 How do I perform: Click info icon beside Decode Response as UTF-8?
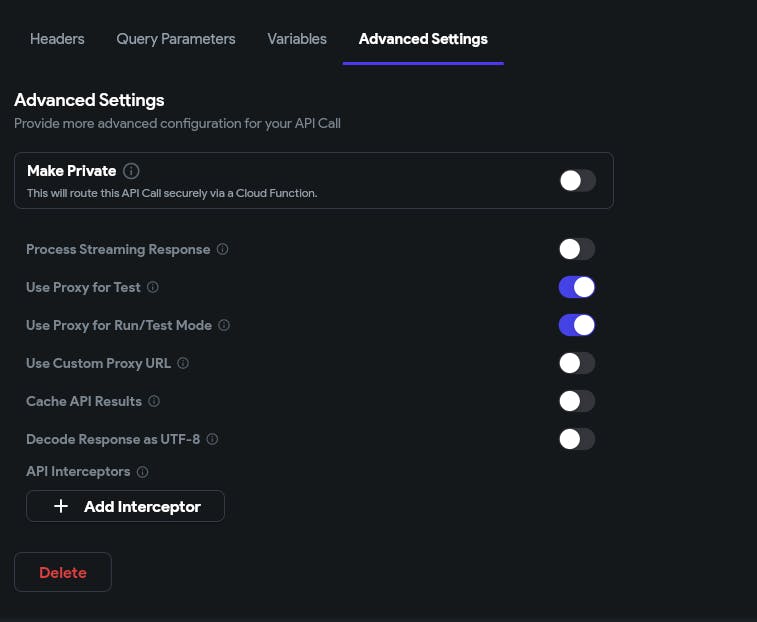pos(212,439)
